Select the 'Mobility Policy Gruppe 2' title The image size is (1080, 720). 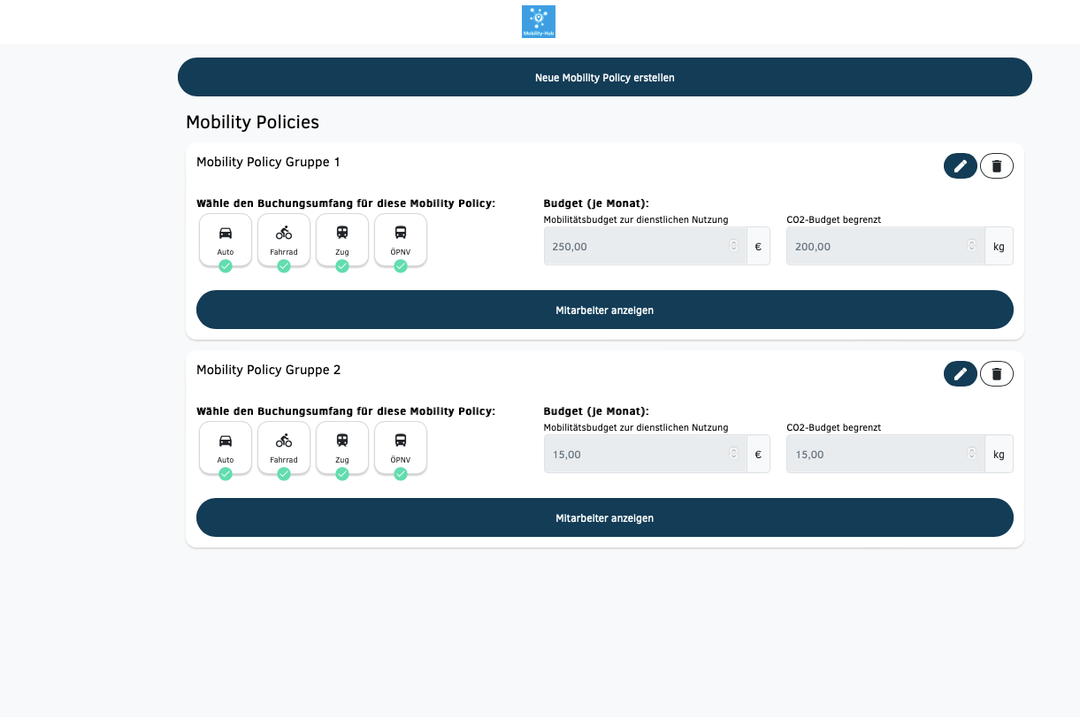pos(269,370)
